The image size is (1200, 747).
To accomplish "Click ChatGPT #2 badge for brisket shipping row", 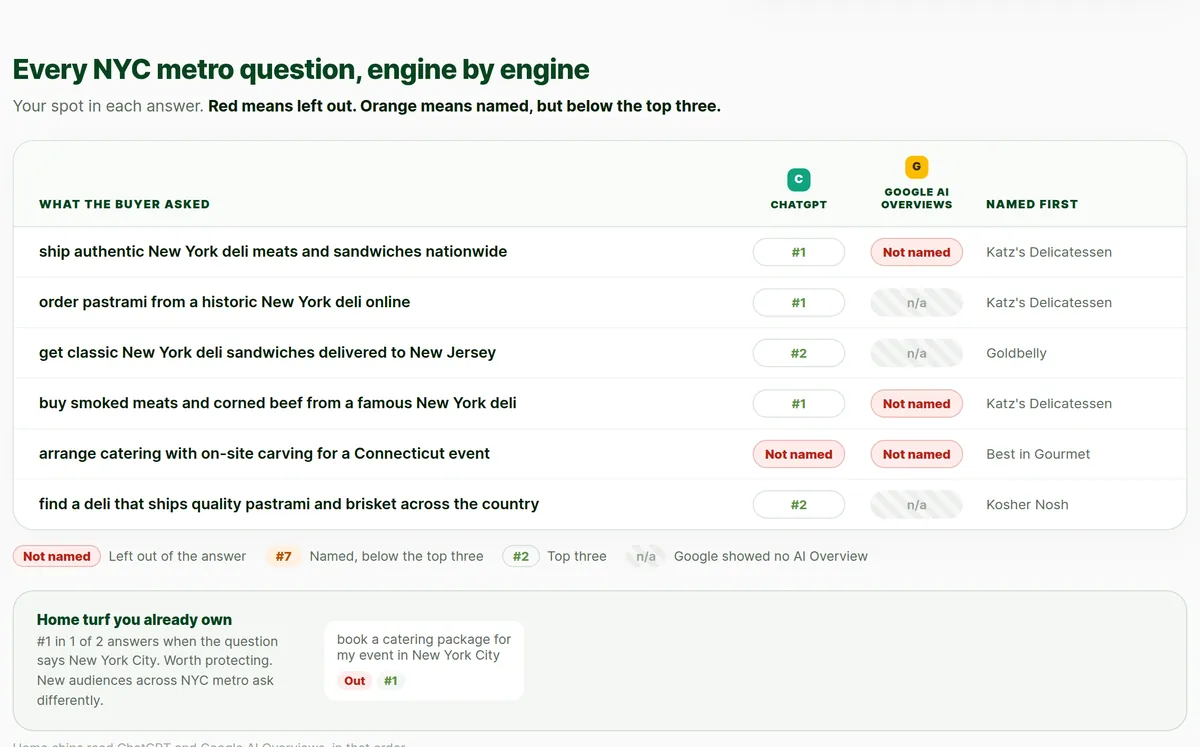I will pyautogui.click(x=798, y=504).
